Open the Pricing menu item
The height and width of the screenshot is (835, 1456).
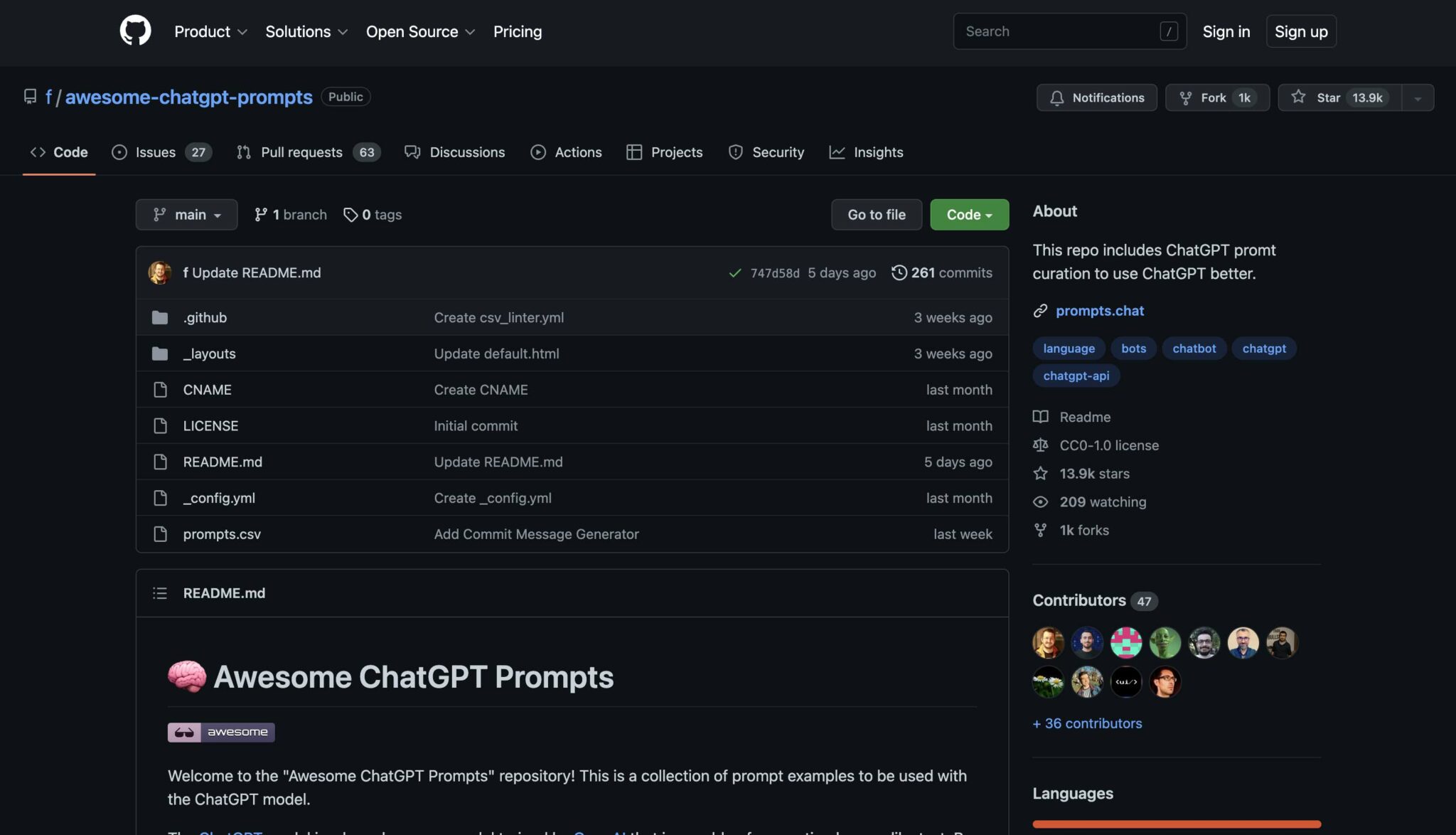tap(517, 31)
